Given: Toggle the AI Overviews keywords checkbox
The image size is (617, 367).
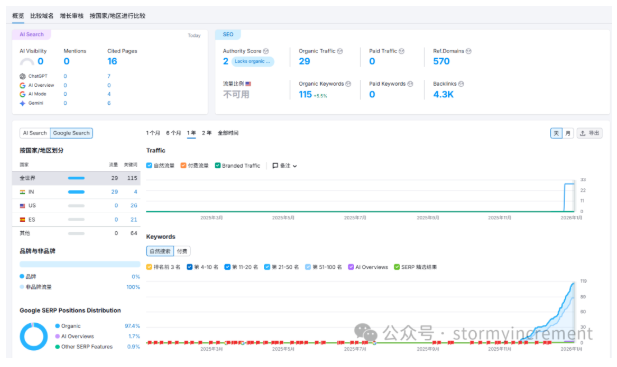Looking at the screenshot, I should 351,267.
